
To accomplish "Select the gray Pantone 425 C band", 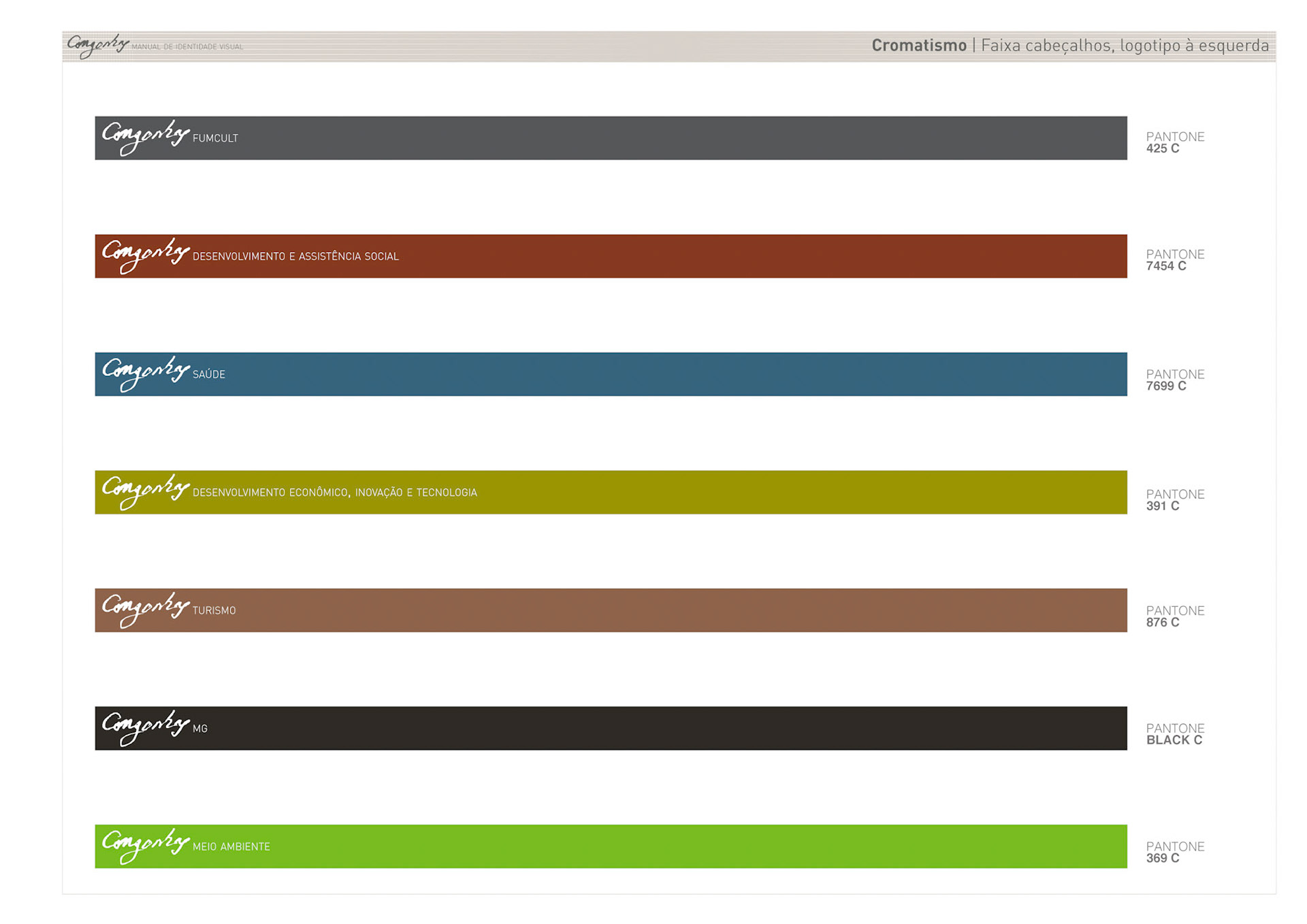I will coord(611,138).
